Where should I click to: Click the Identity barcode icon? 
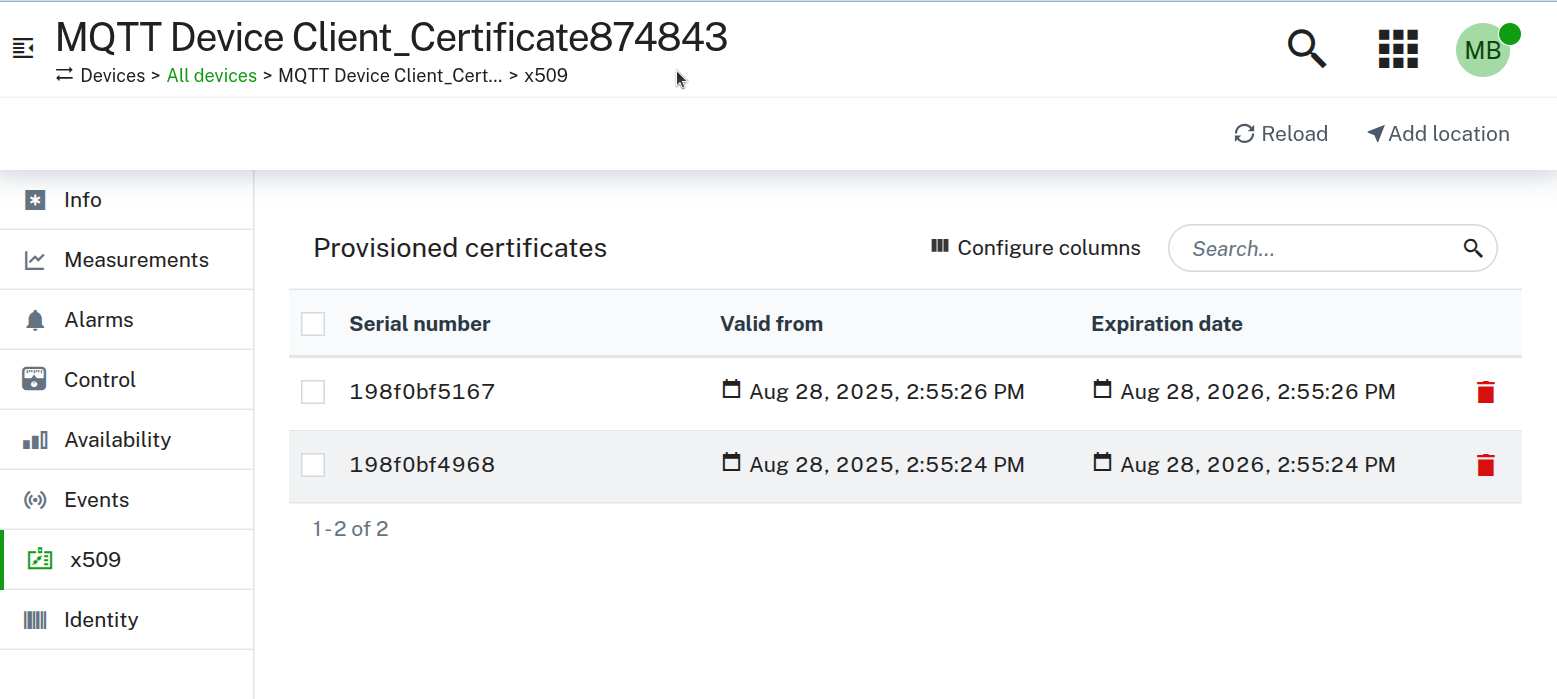point(37,619)
